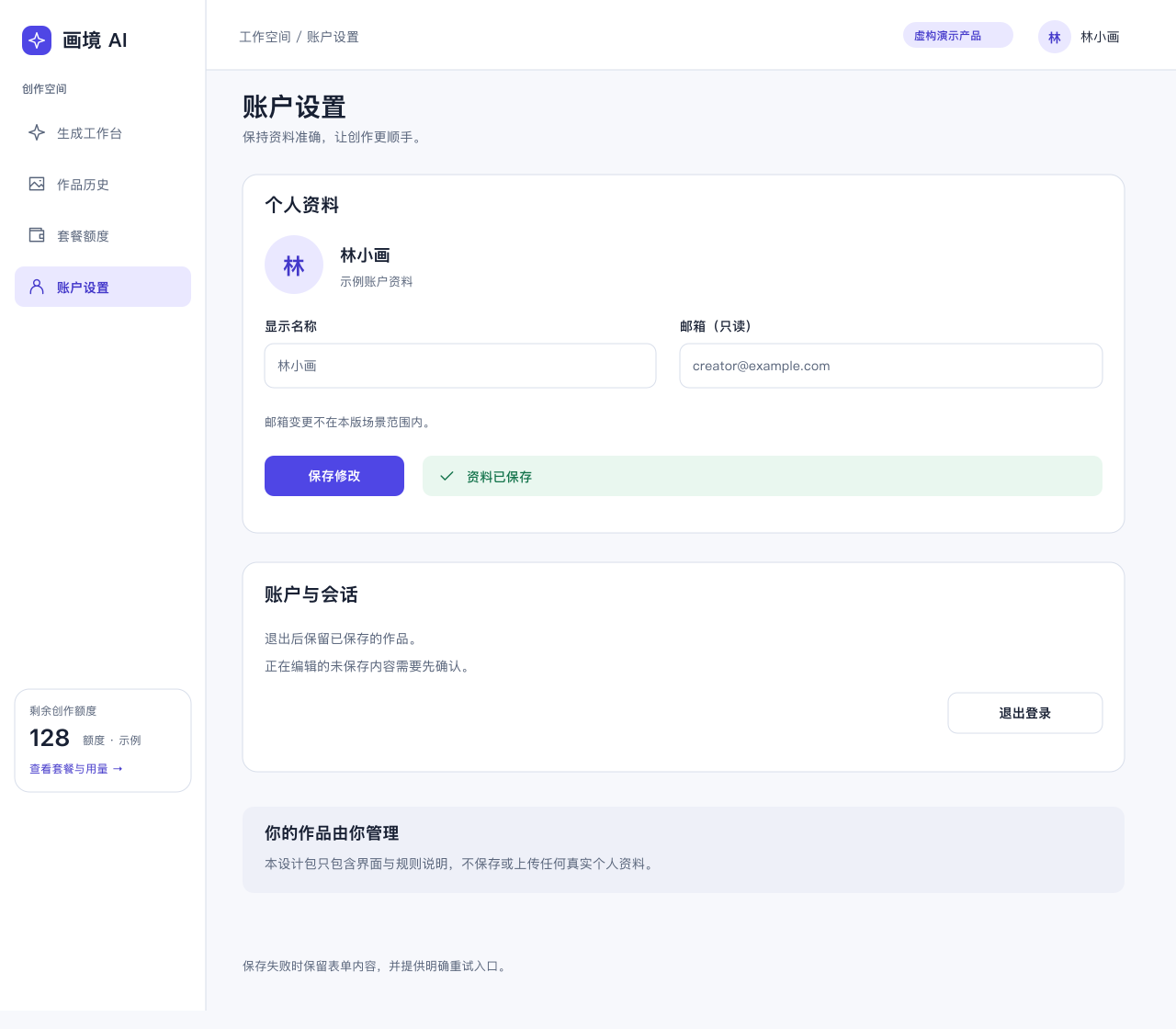Click the 剩余创作额度 label
1176x1029 pixels.
63,711
